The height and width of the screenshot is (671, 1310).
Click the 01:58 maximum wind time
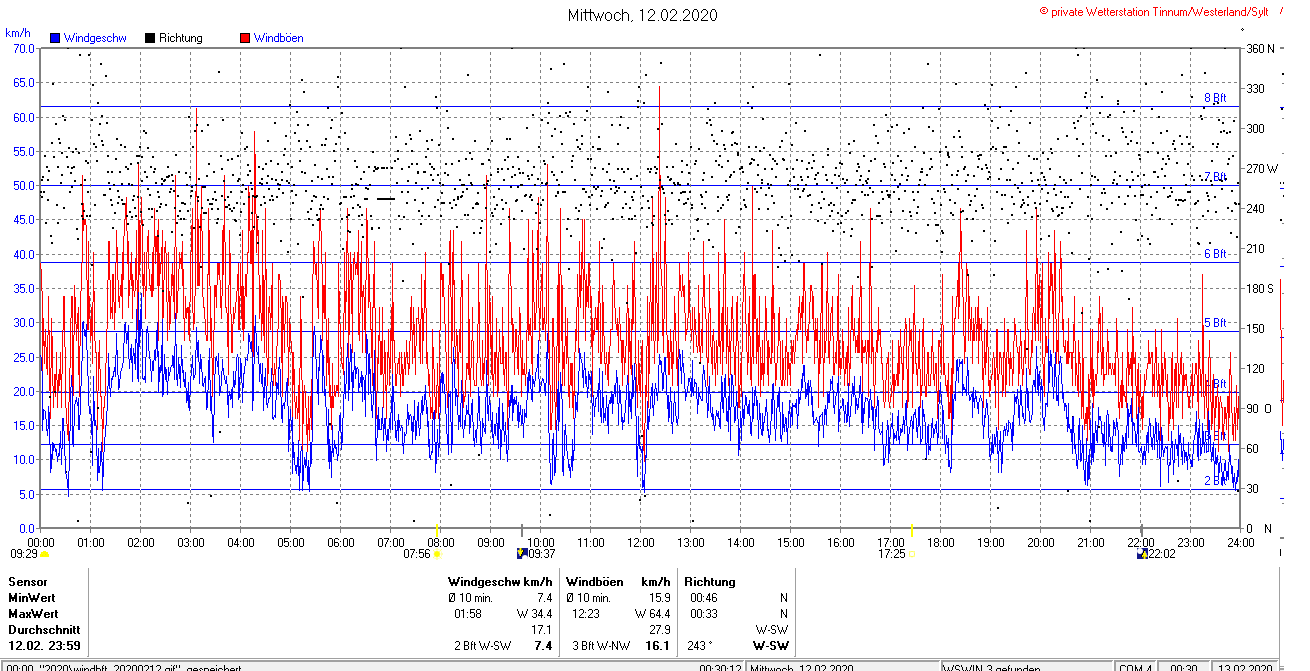468,613
